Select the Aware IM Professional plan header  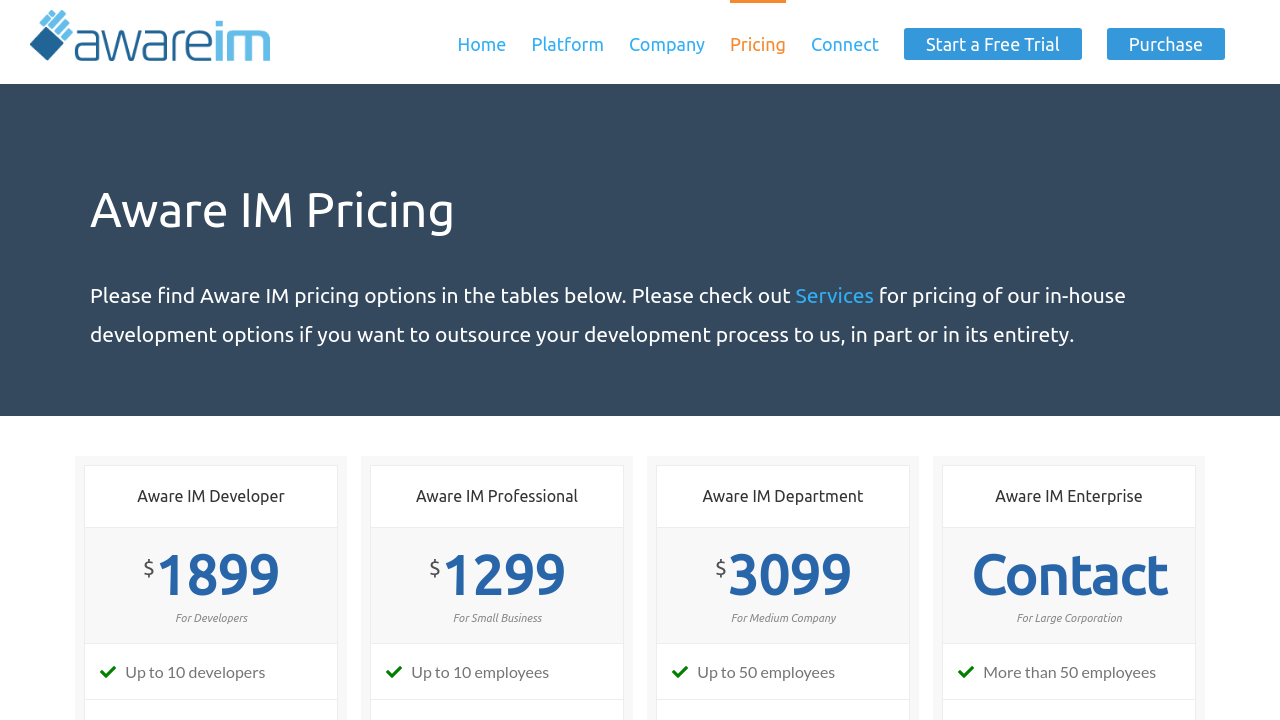click(x=497, y=496)
